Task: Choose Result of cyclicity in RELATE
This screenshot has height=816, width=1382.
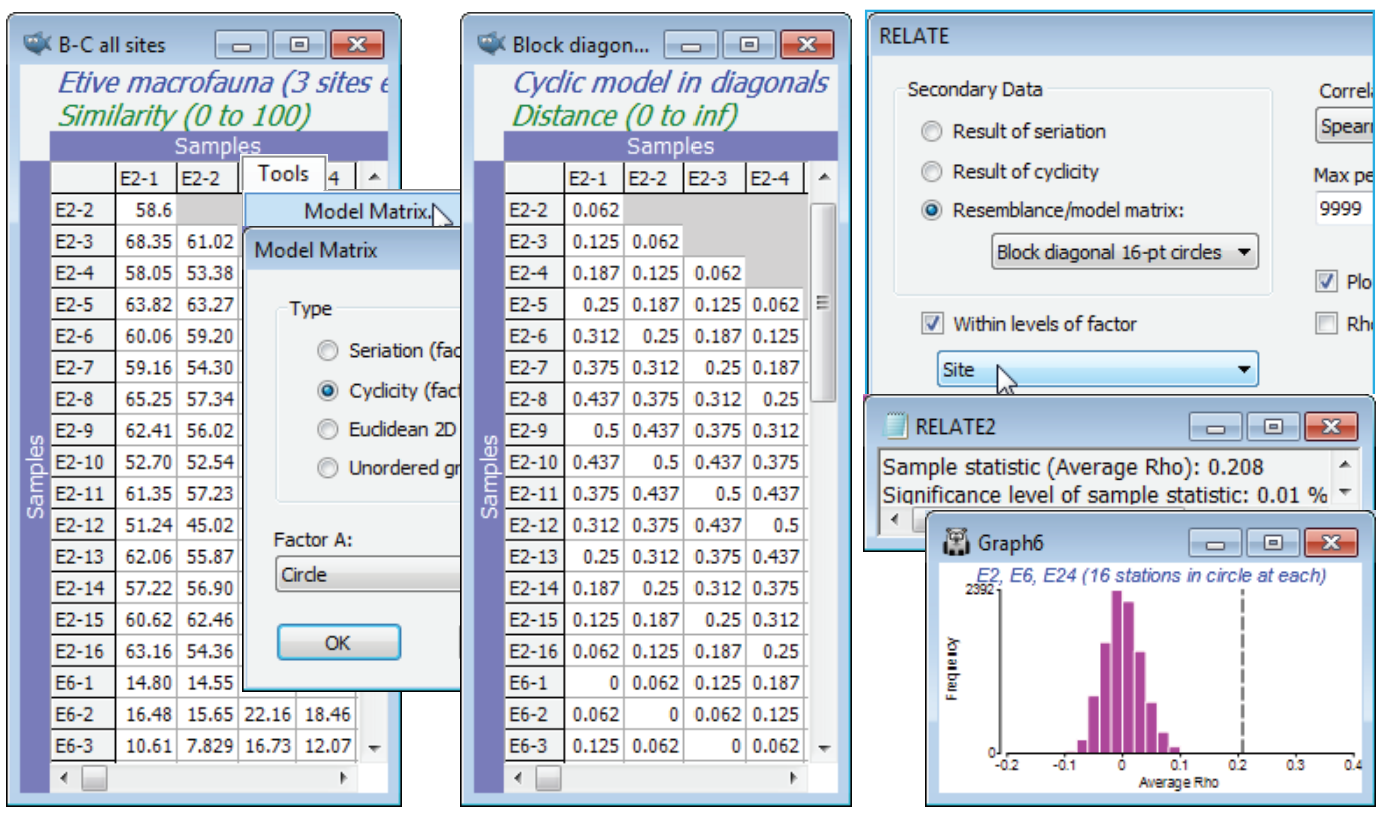Action: click(932, 171)
